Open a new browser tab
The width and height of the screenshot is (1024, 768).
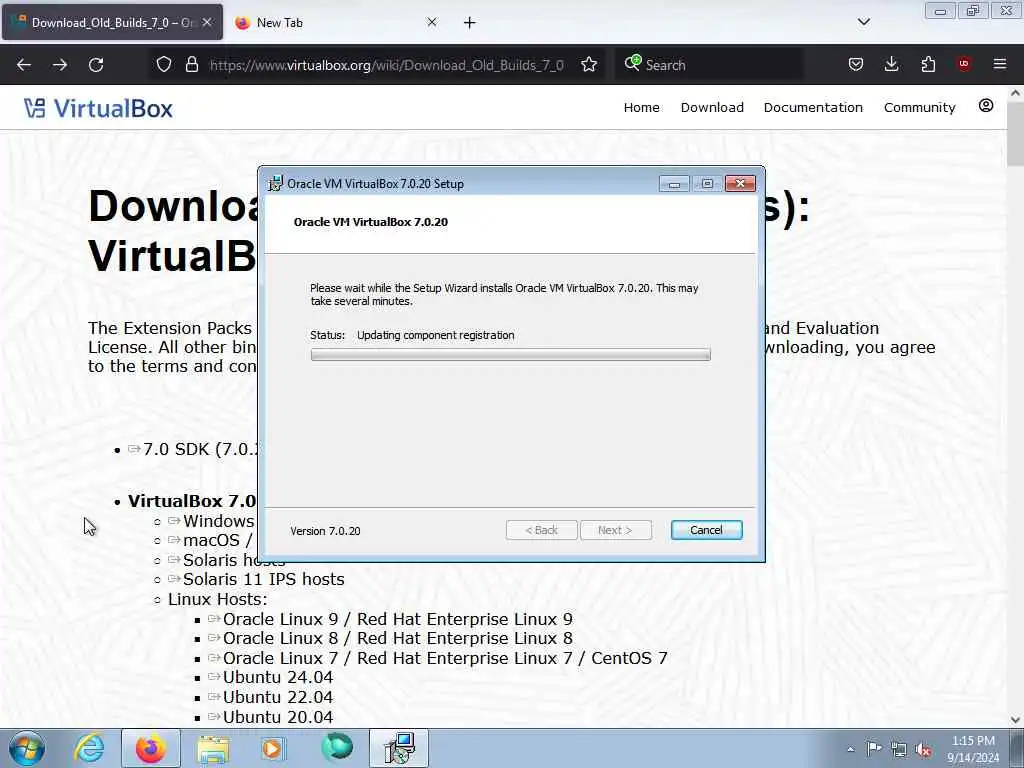pos(470,23)
